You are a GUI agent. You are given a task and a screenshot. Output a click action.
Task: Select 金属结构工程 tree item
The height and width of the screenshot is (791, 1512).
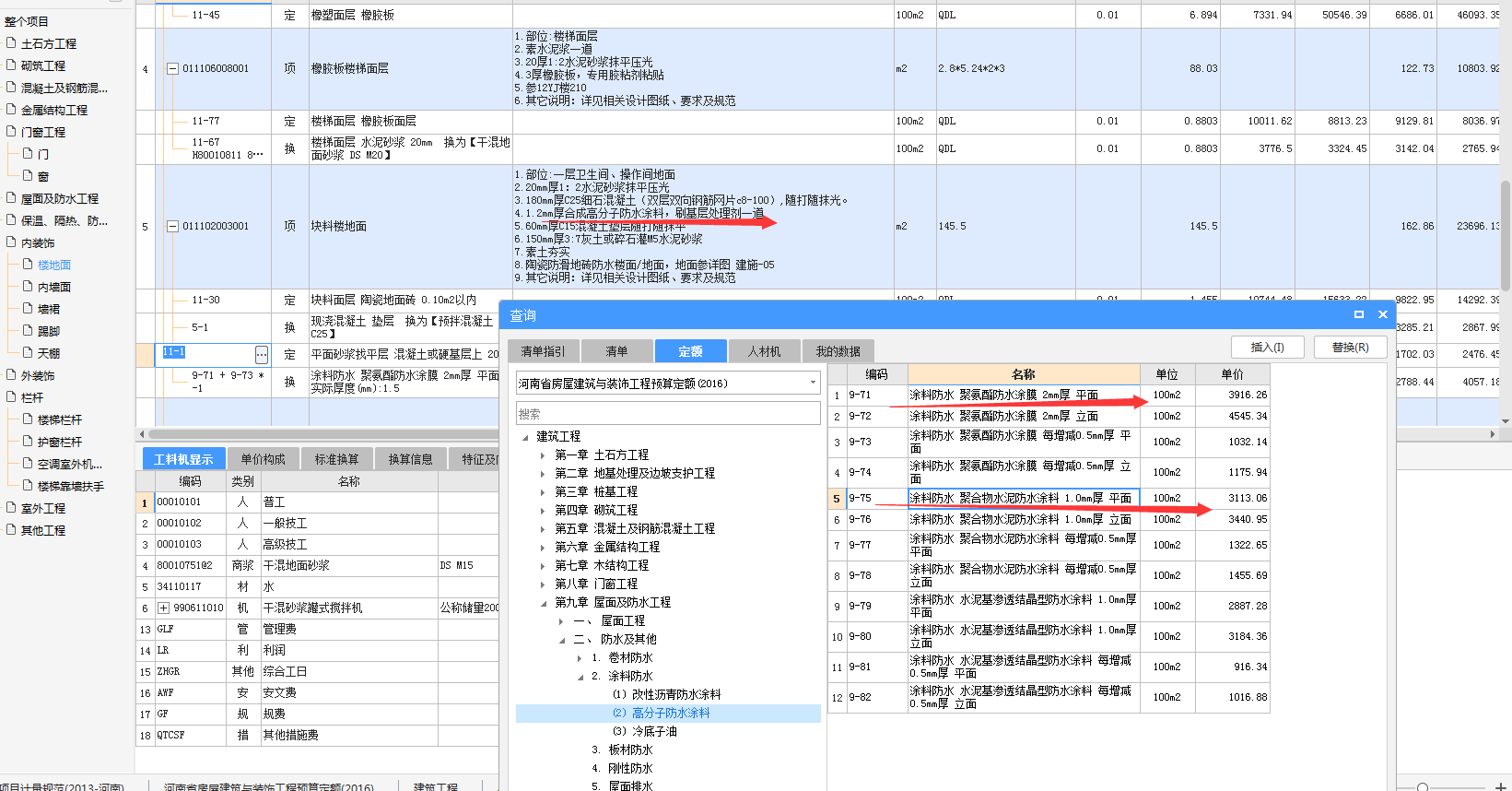coord(53,110)
